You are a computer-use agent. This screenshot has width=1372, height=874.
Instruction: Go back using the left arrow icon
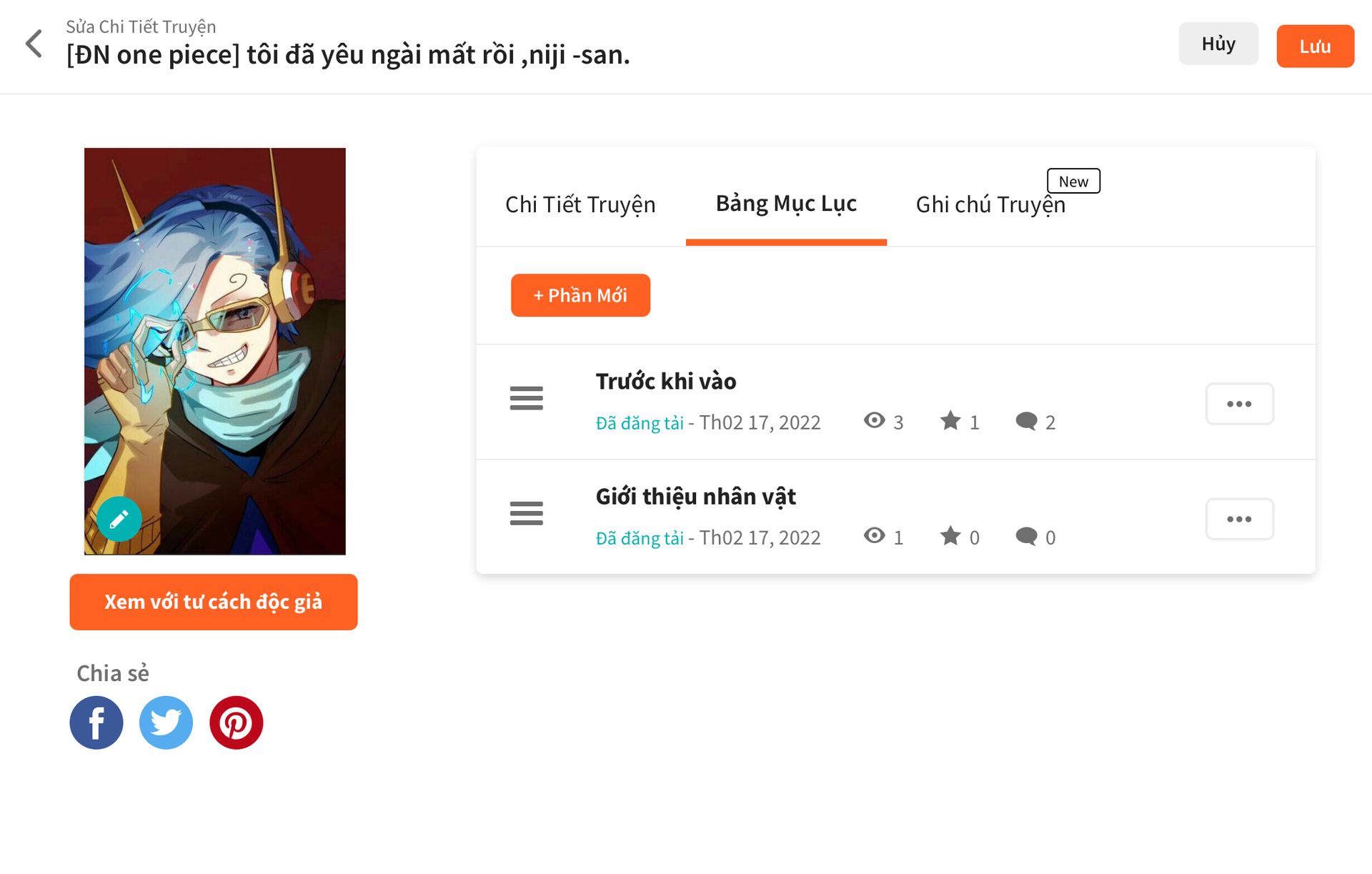(x=34, y=44)
